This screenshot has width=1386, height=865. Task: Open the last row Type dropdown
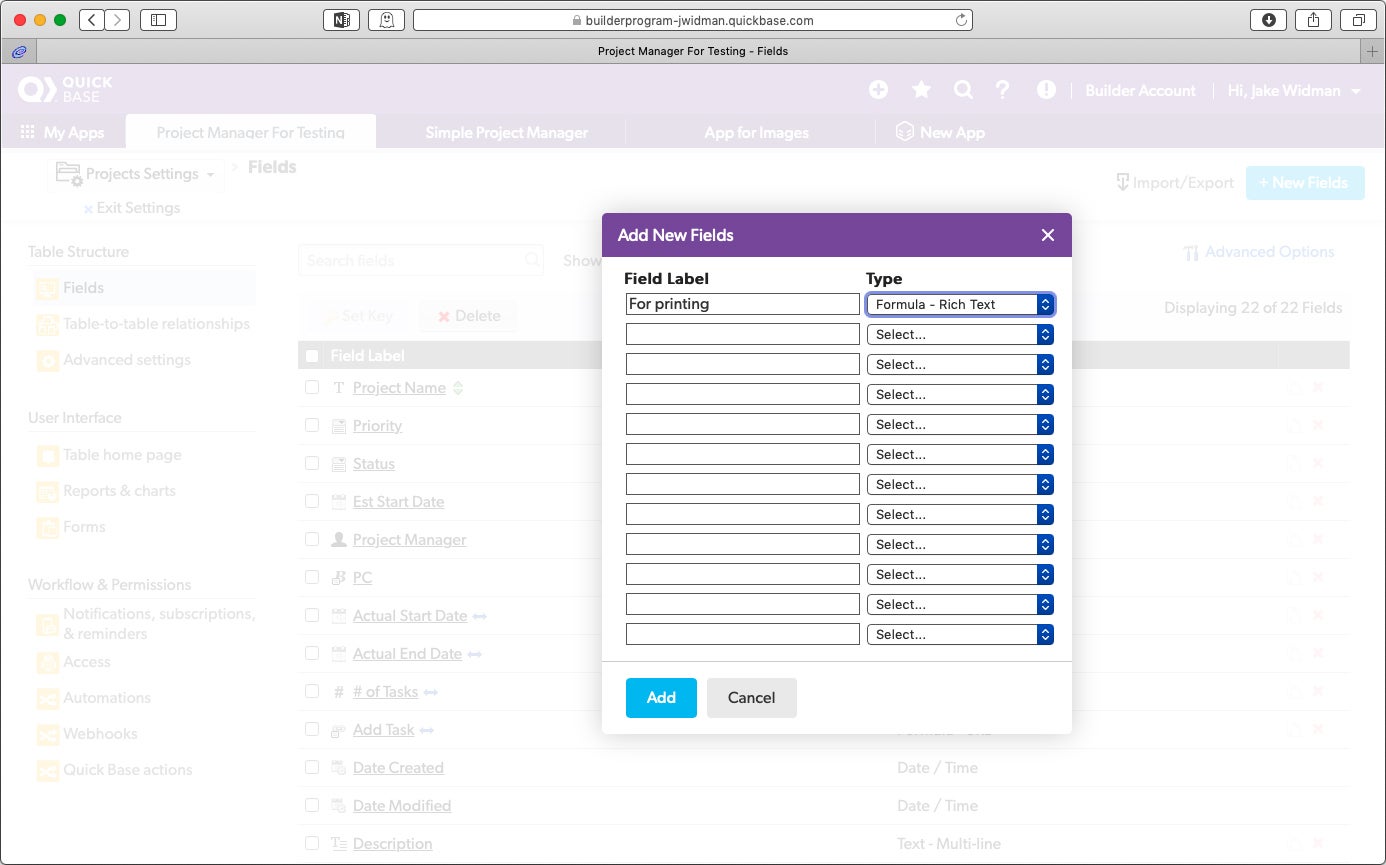click(x=960, y=634)
